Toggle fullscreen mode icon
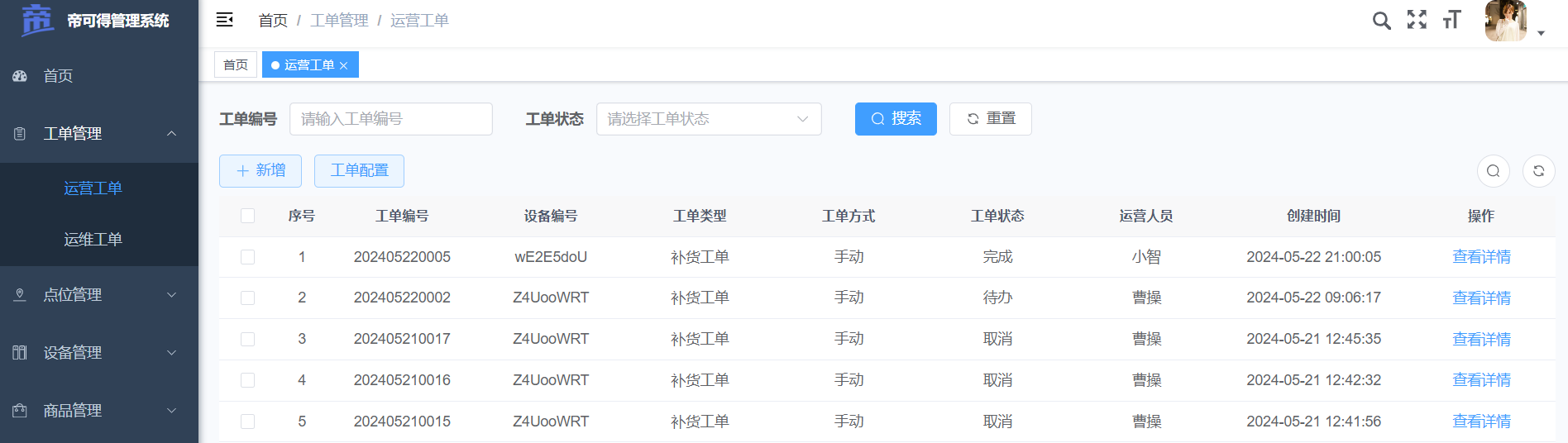This screenshot has width=1568, height=443. [1417, 20]
